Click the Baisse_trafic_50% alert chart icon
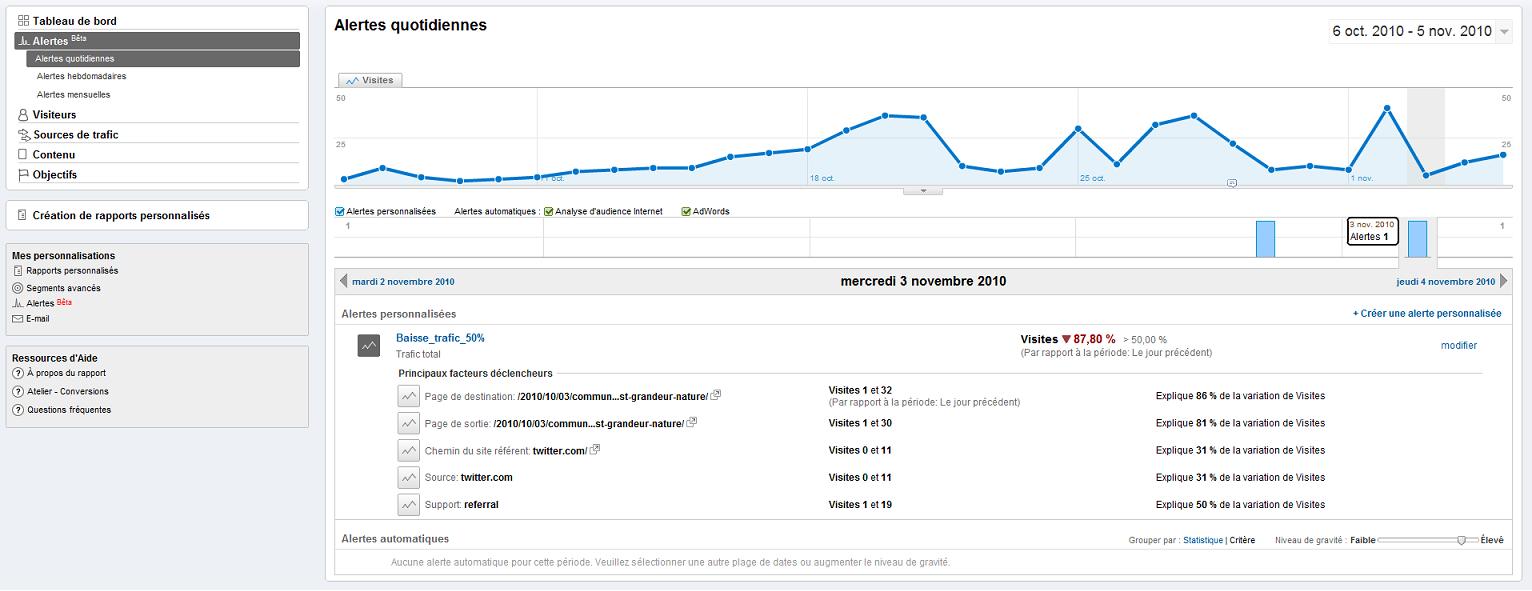 click(x=369, y=346)
